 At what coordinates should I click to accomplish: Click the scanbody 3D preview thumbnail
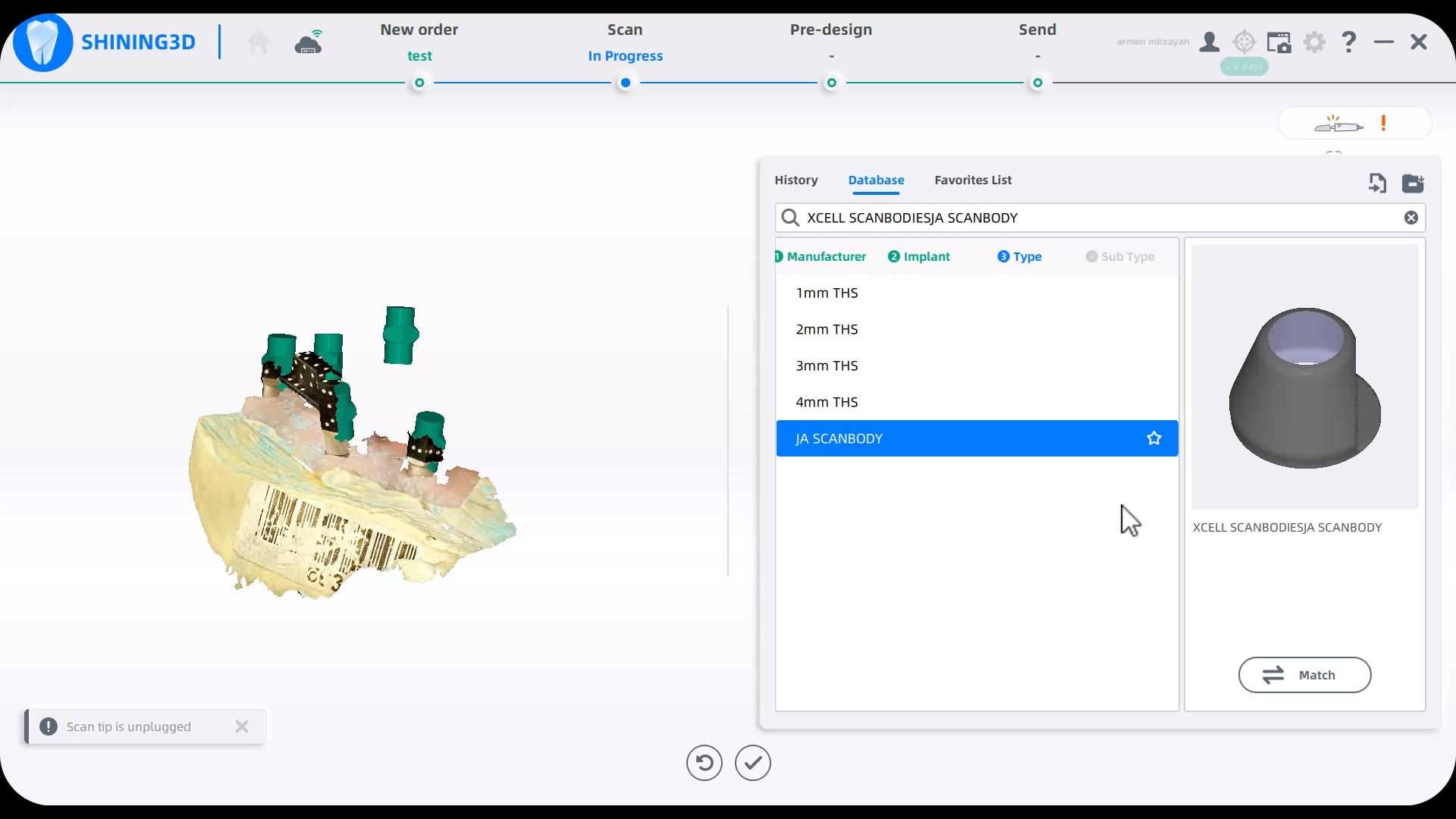[1304, 377]
